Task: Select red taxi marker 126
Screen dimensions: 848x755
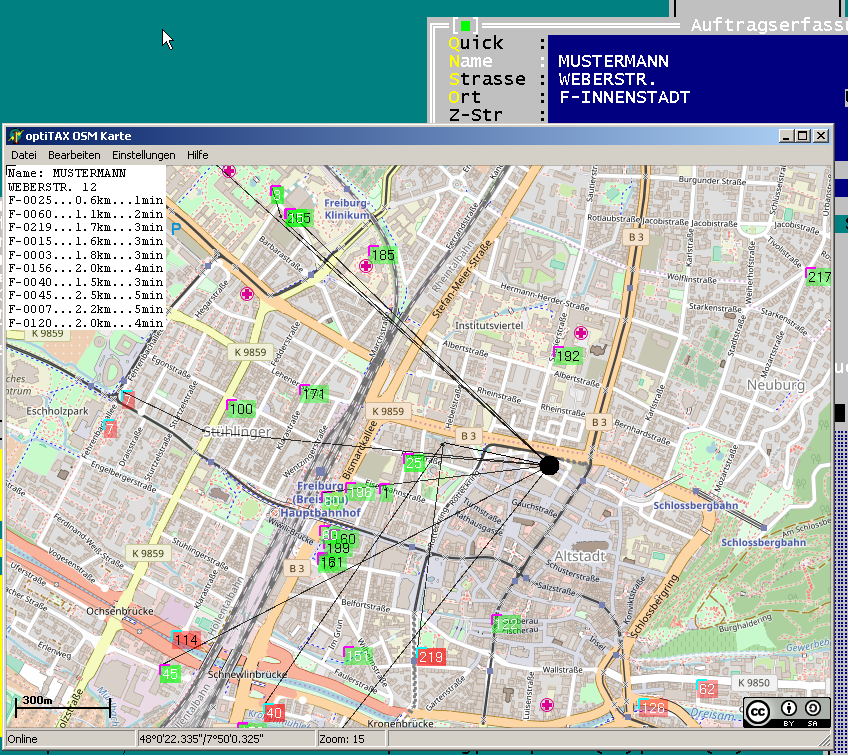Action: [652, 707]
